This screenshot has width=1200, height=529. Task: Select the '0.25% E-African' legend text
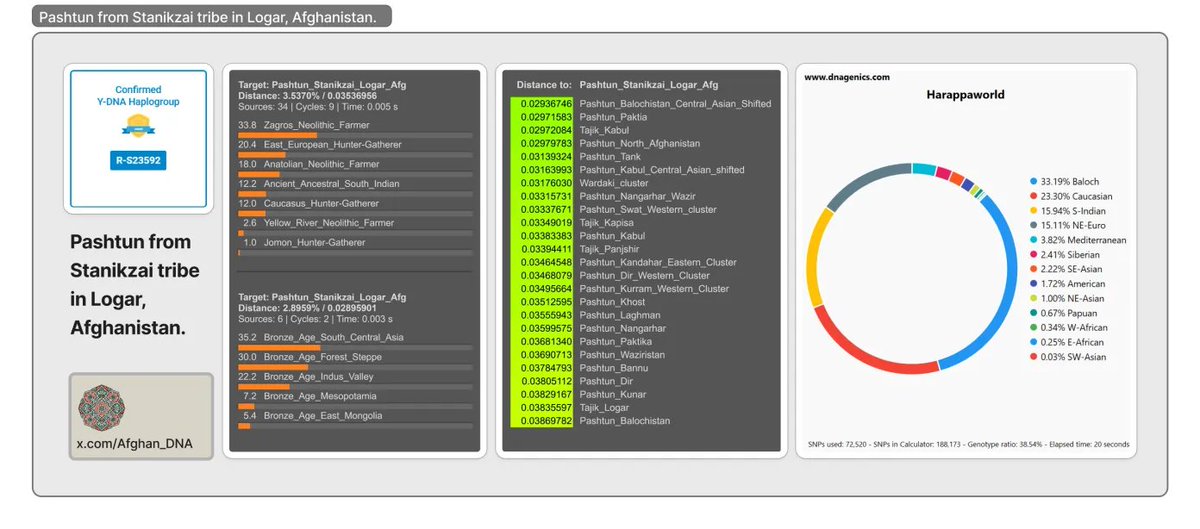pos(1073,342)
